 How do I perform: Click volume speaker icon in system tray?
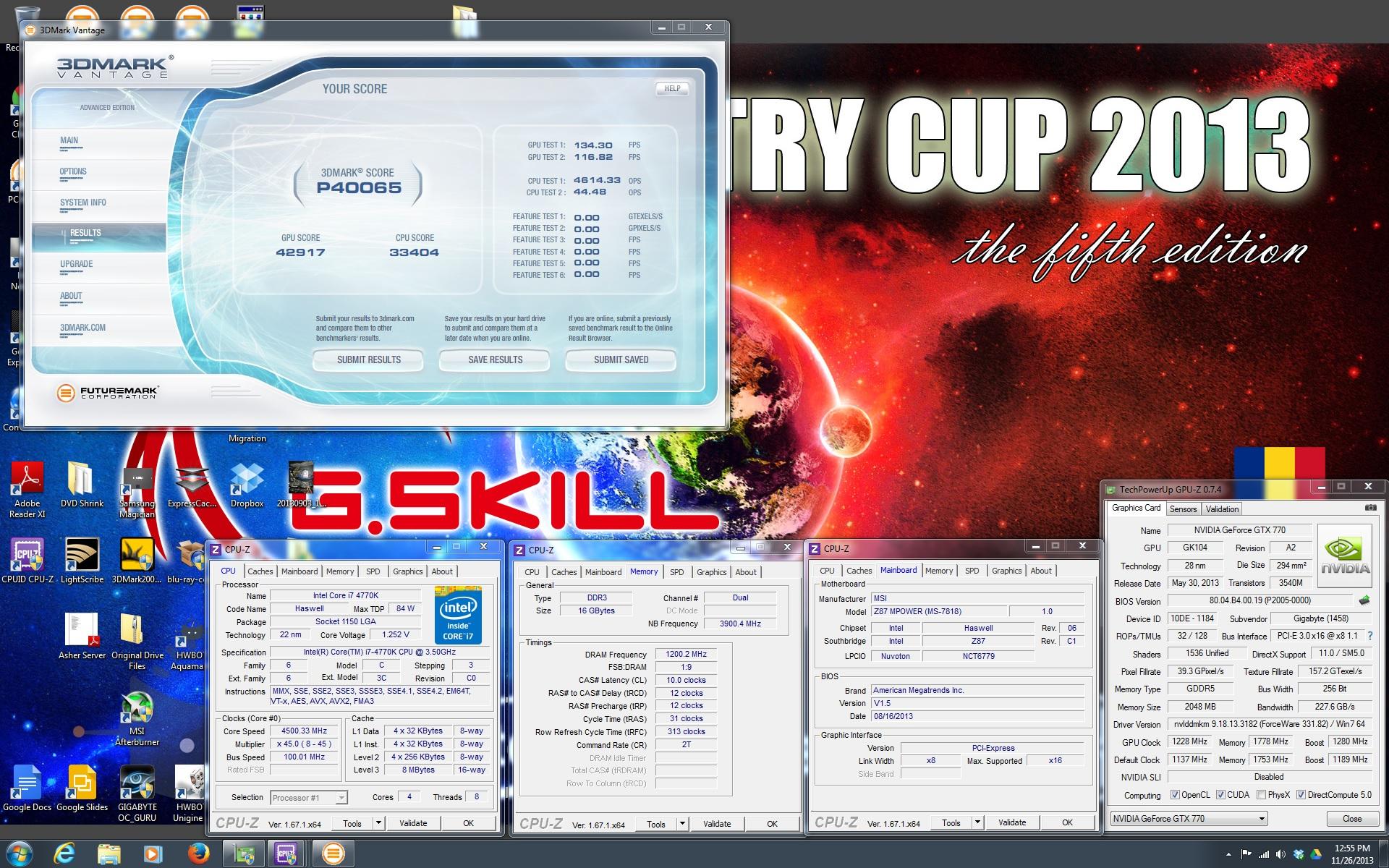(1281, 854)
